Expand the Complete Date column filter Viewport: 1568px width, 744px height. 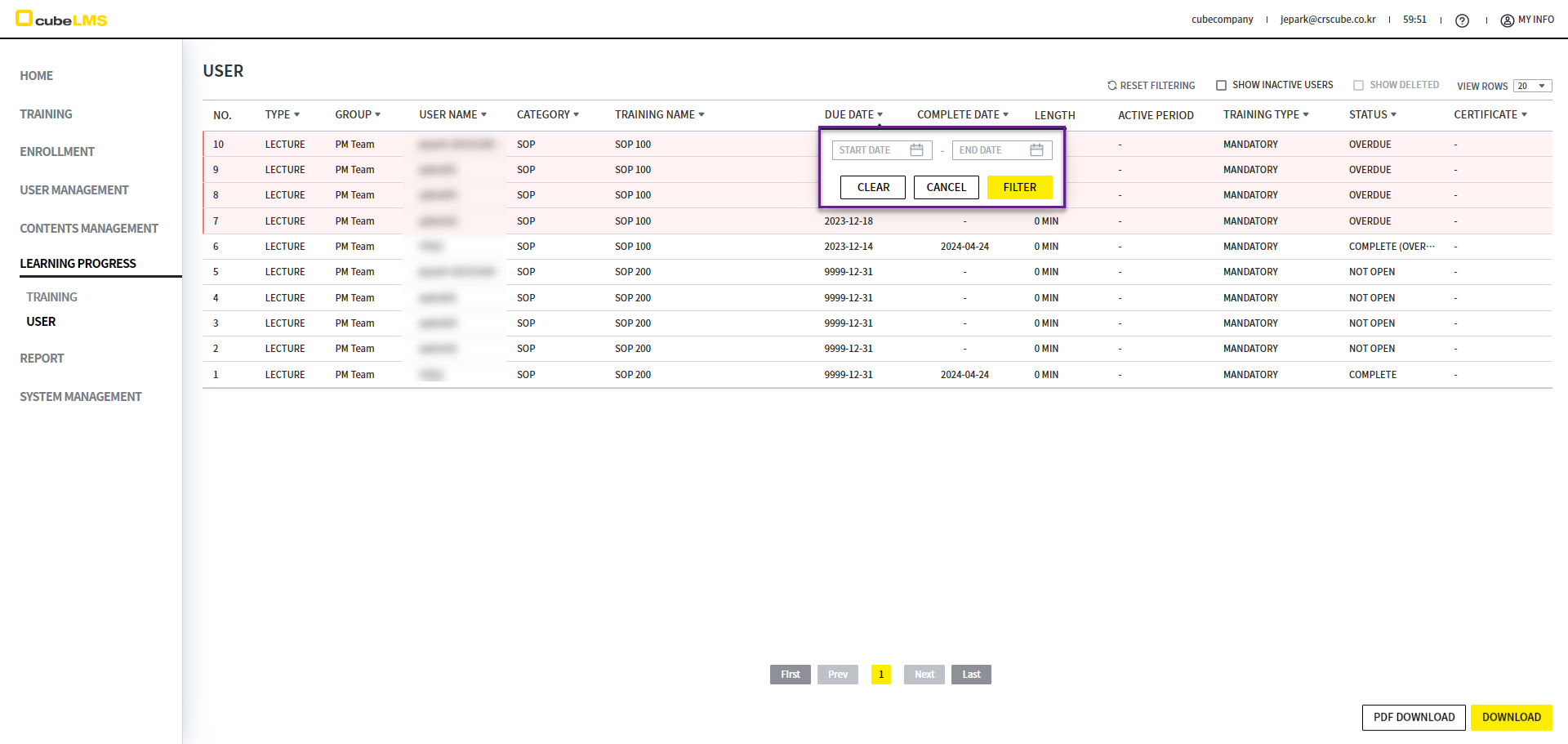point(1005,115)
